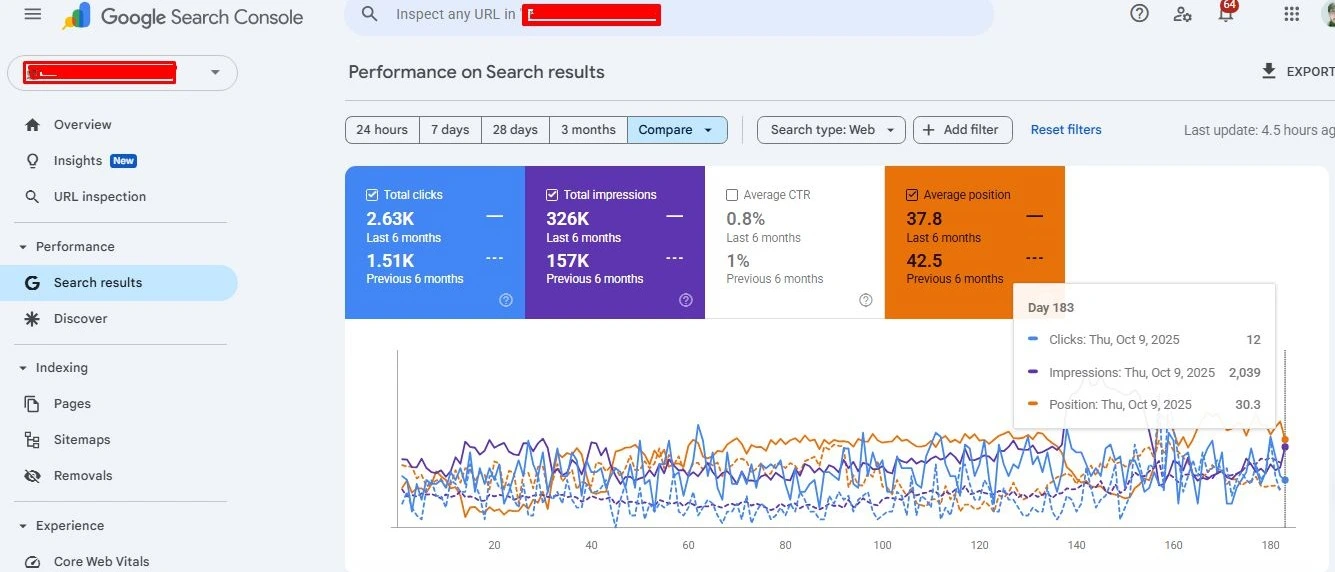Viewport: 1335px width, 572px height.
Task: Select the 3 months date range
Action: [588, 130]
